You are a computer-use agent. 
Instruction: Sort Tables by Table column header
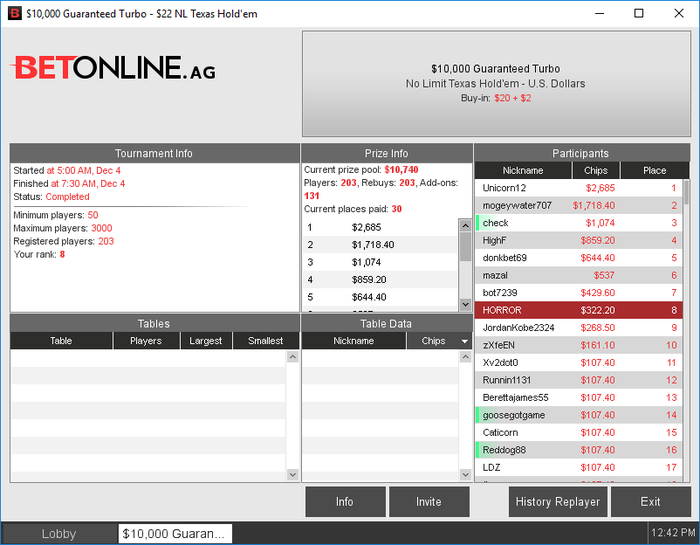pos(61,341)
